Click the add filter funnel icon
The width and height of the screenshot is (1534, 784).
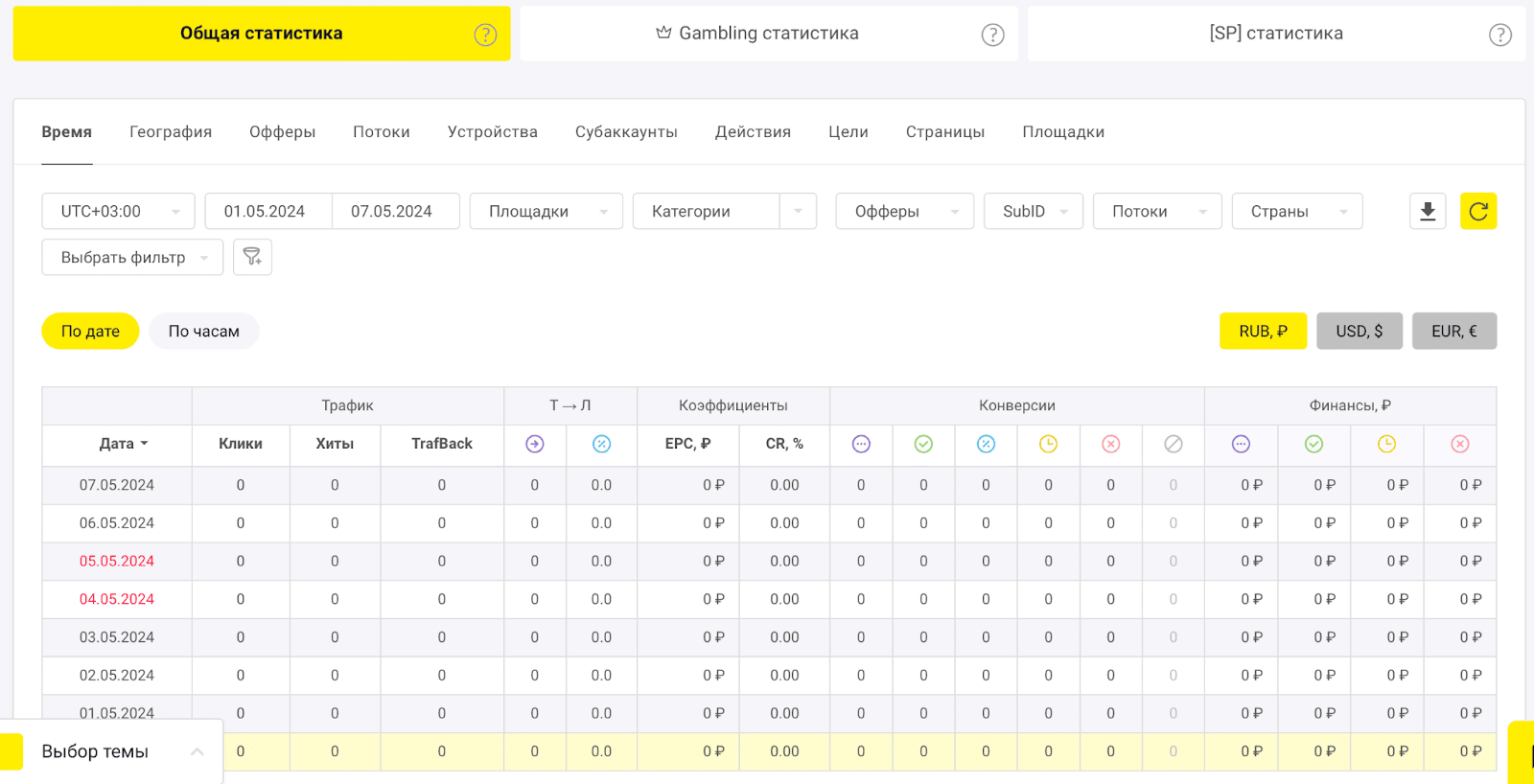pyautogui.click(x=252, y=257)
